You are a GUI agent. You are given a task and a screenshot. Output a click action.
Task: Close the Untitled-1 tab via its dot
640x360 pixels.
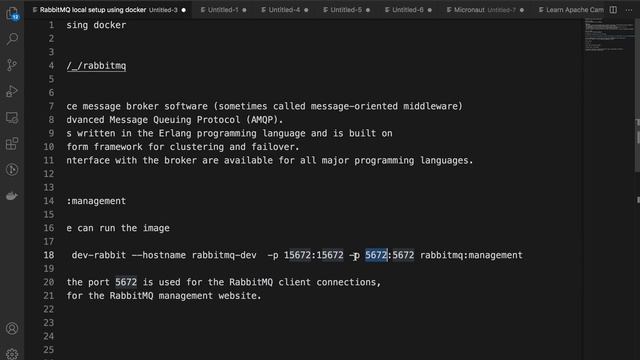244,10
